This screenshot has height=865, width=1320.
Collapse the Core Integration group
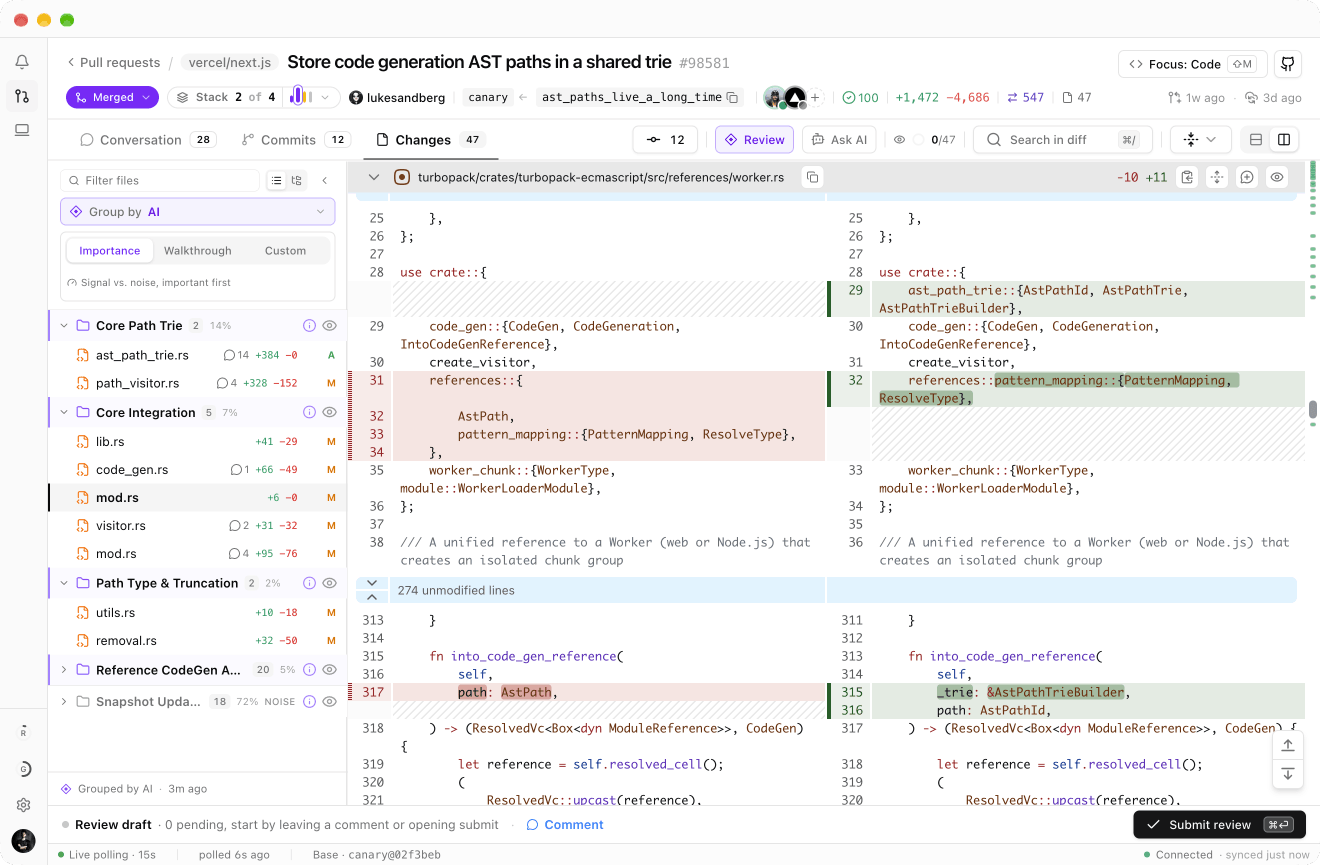[x=64, y=412]
